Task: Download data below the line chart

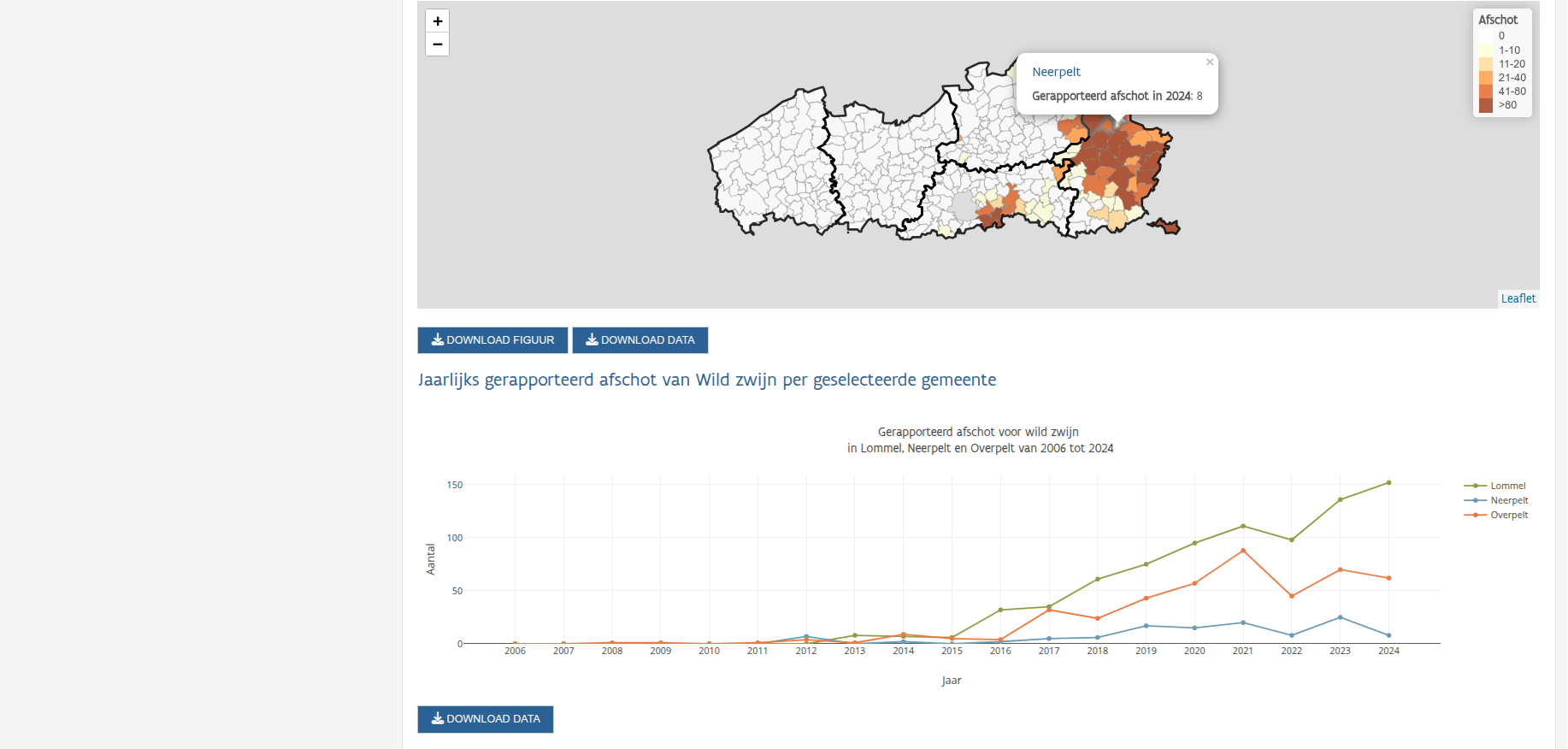Action: (485, 719)
